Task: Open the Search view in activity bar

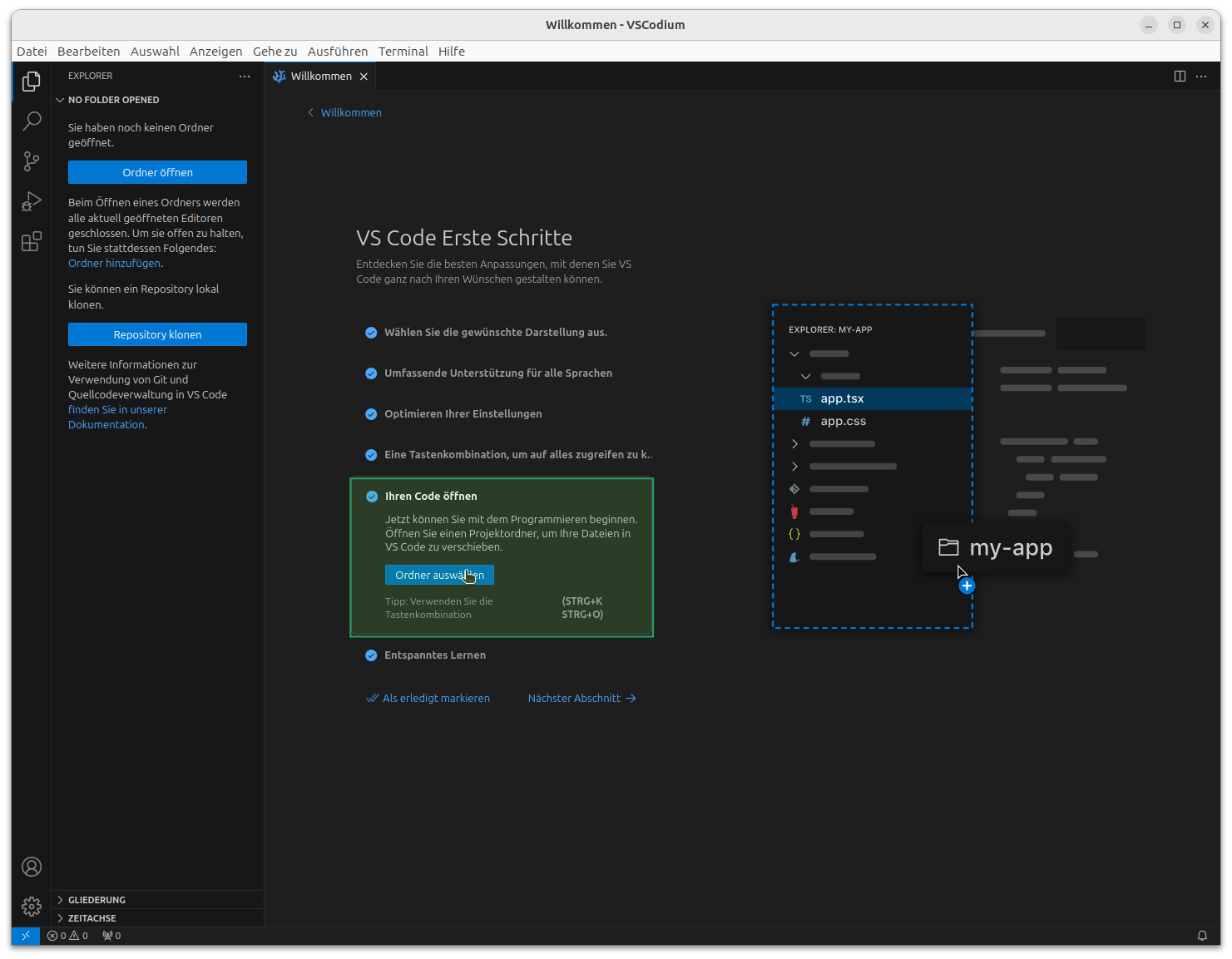Action: click(x=32, y=121)
